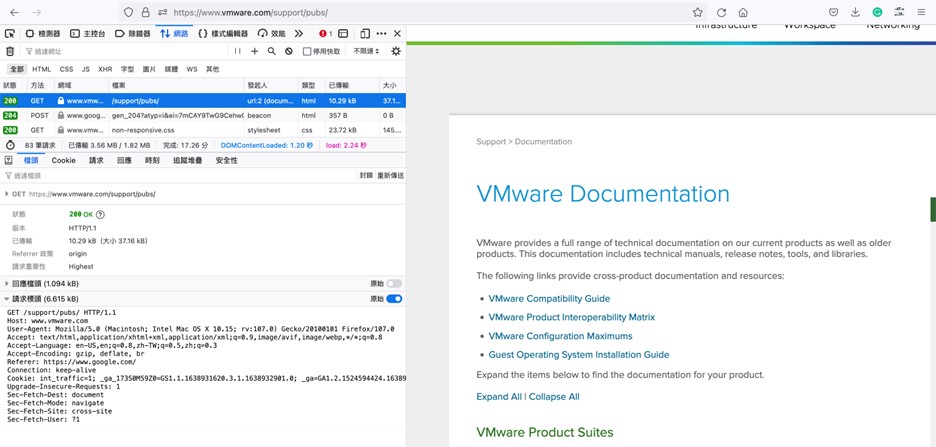Image resolution: width=936 pixels, height=447 pixels.
Task: Open the Firefox downloads icon
Action: 855,12
